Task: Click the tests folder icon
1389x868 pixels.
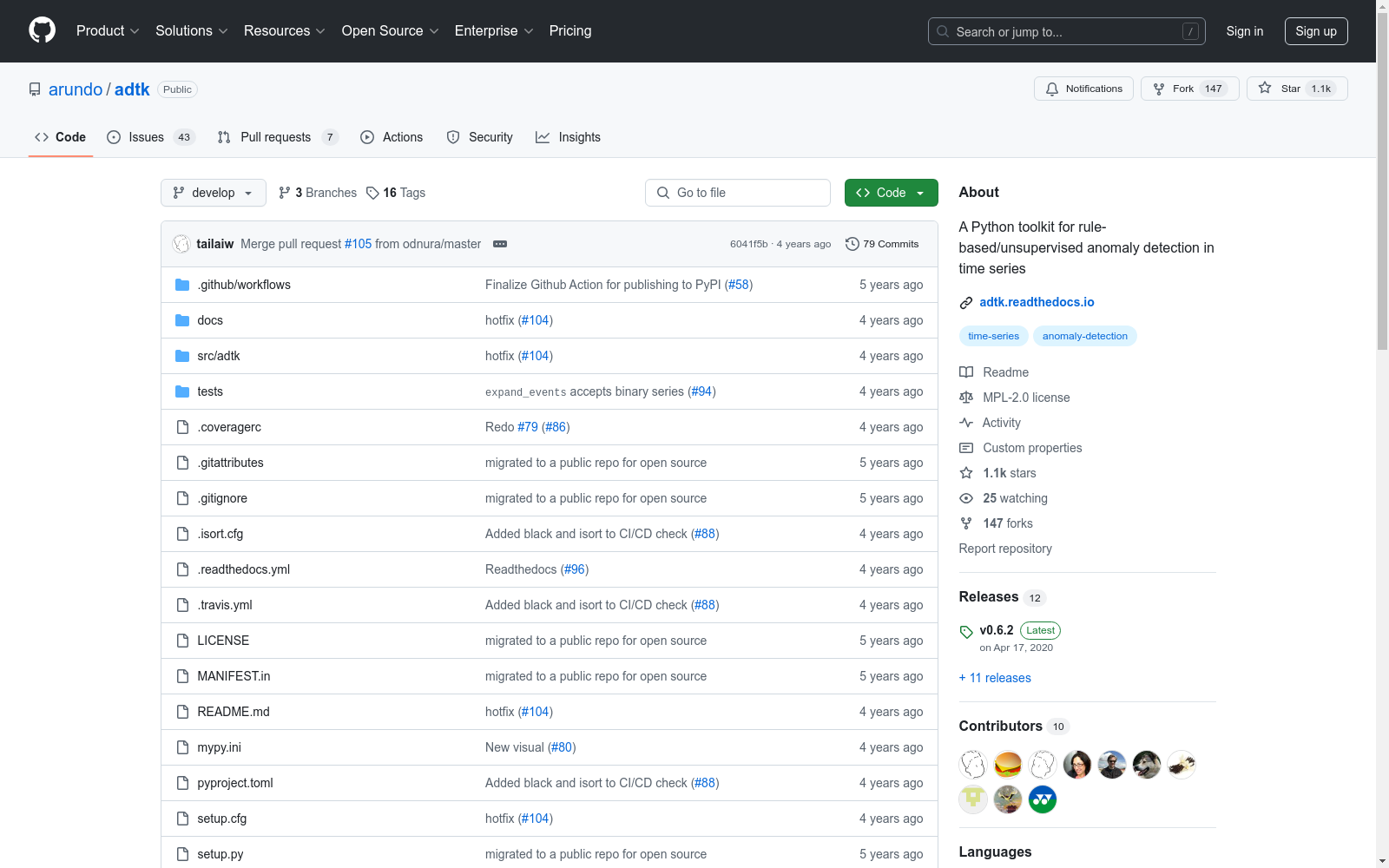Action: (x=182, y=391)
